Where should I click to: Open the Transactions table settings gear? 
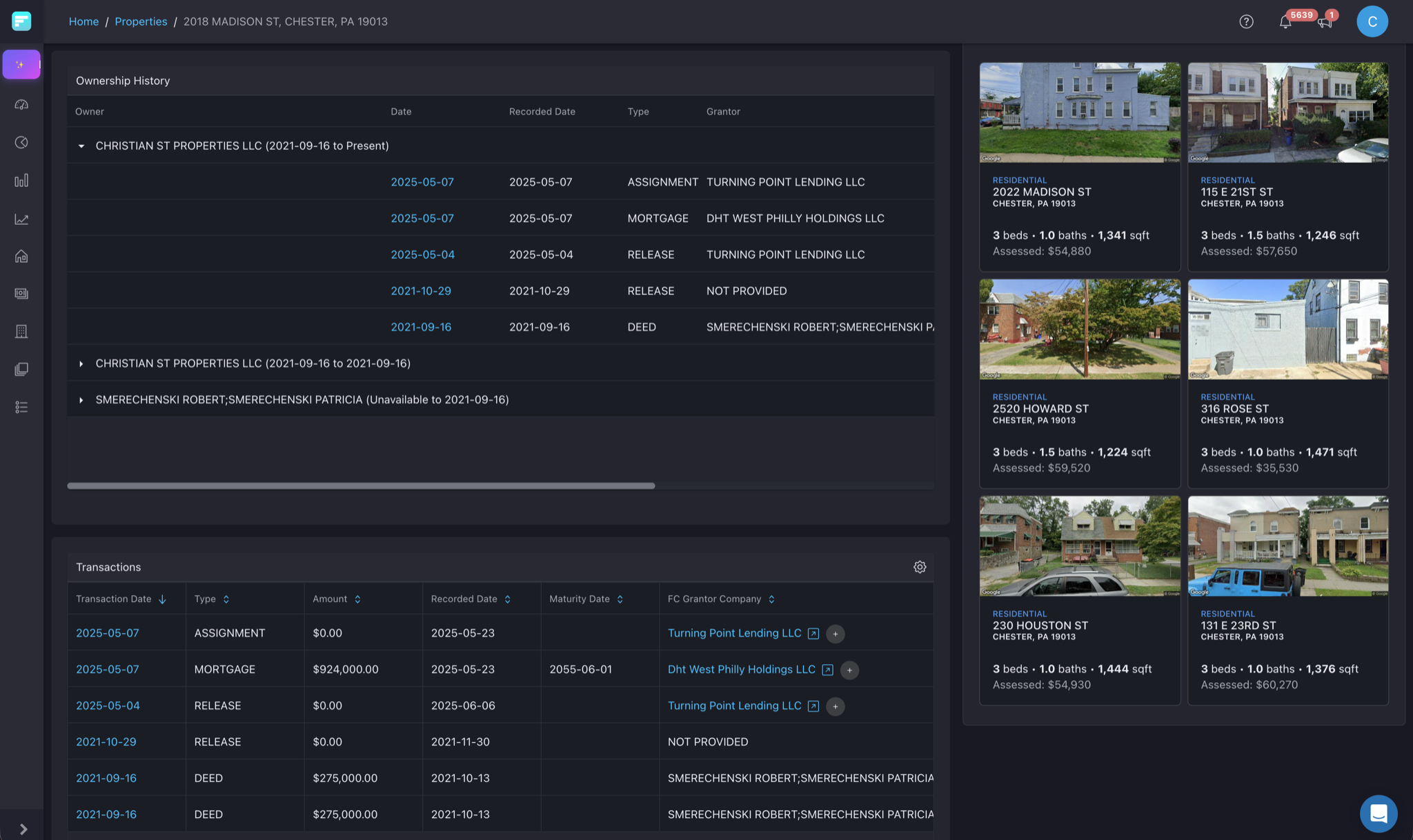[x=920, y=567]
